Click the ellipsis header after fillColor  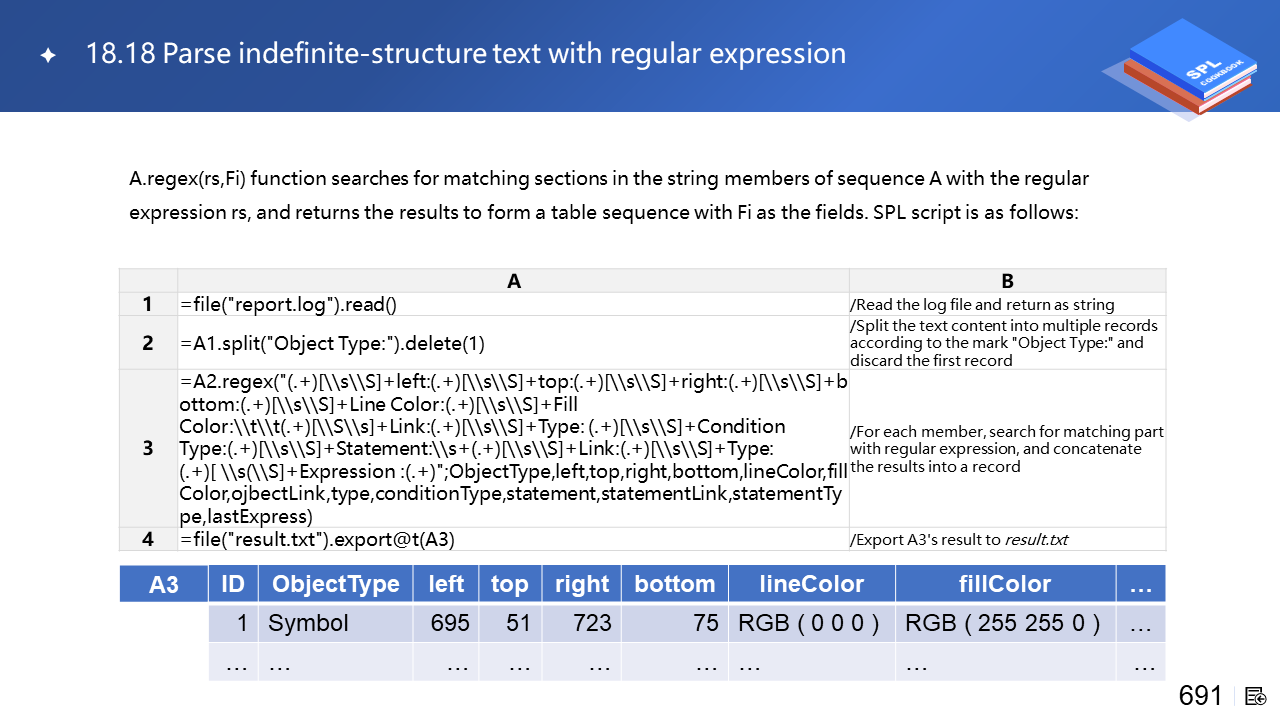click(1140, 584)
